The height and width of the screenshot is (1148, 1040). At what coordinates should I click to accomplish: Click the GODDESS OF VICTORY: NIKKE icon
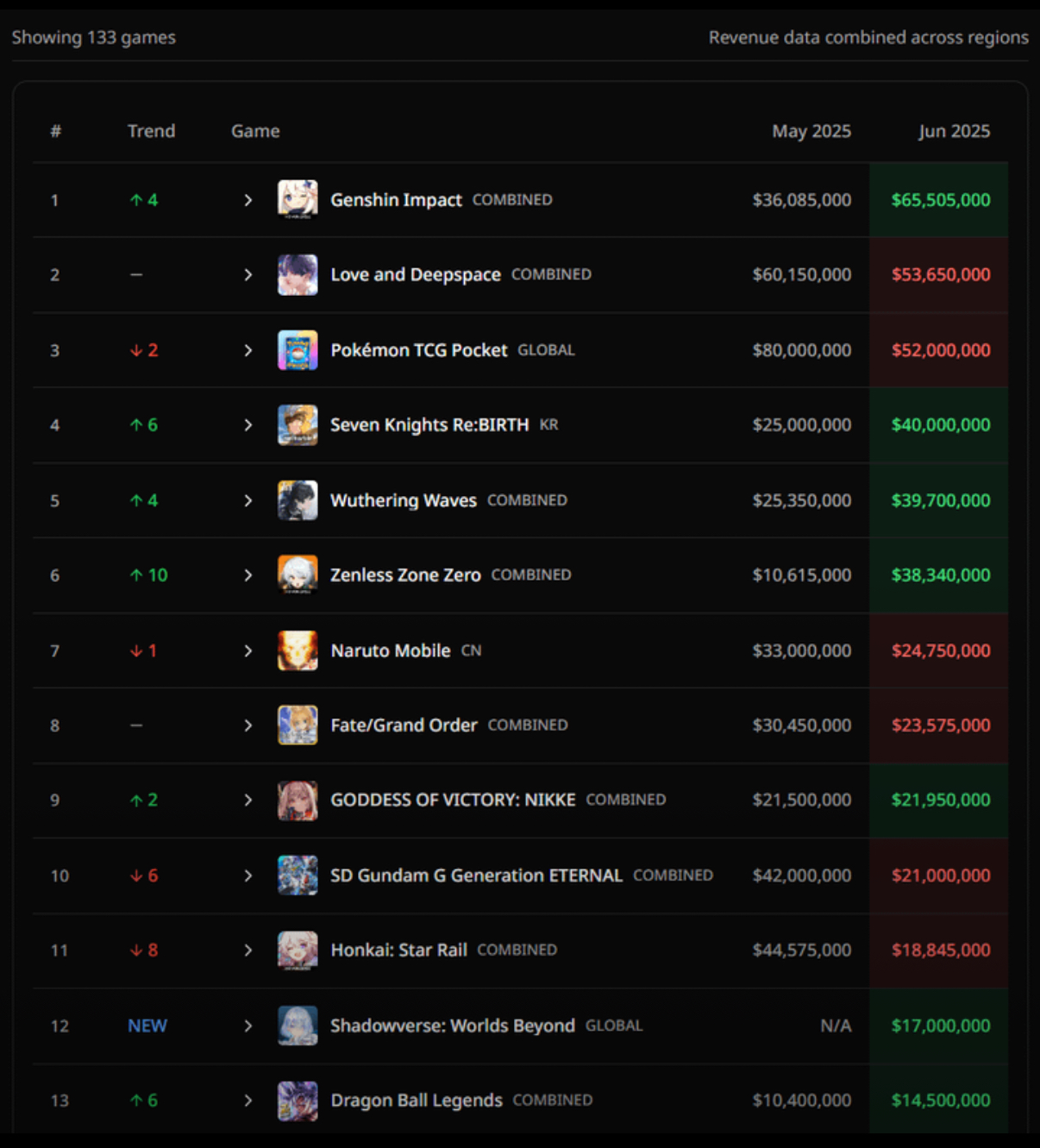[298, 800]
